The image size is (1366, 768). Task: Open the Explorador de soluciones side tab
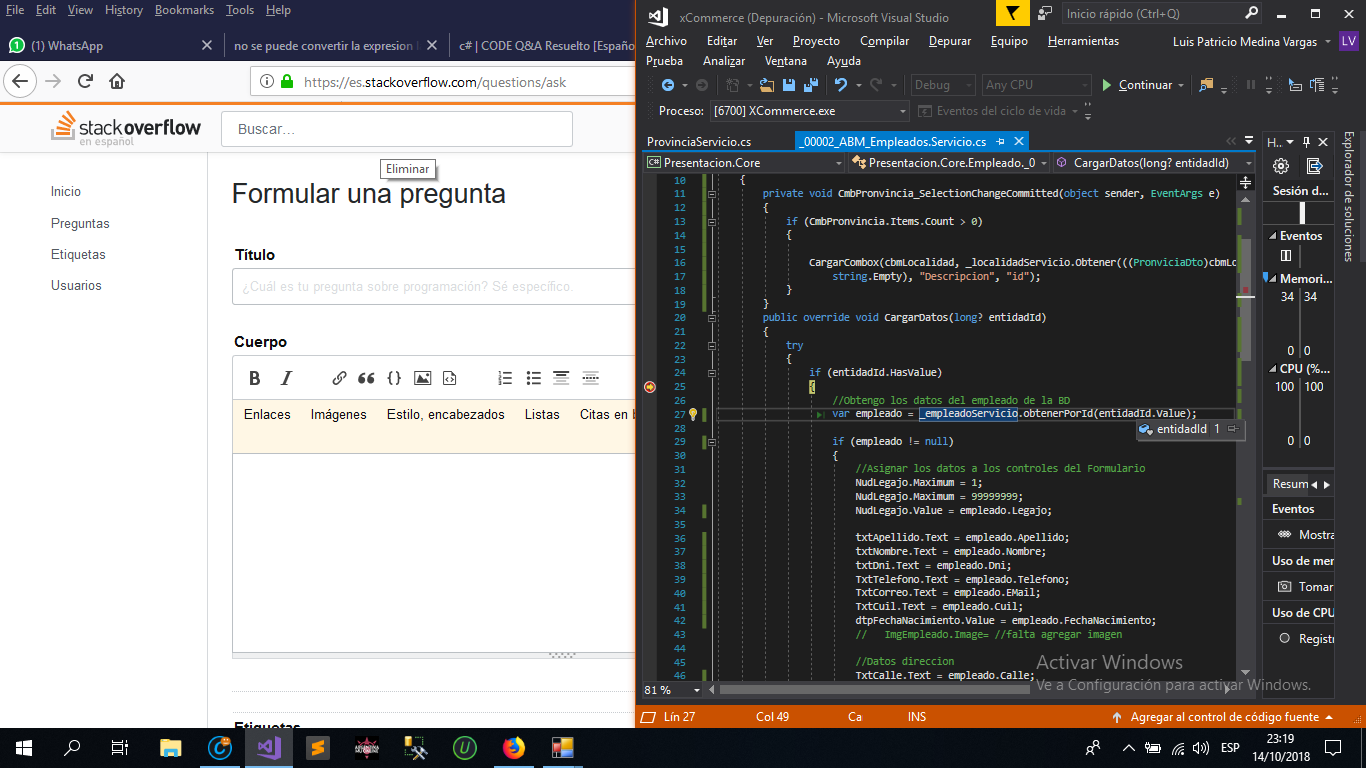click(1349, 196)
